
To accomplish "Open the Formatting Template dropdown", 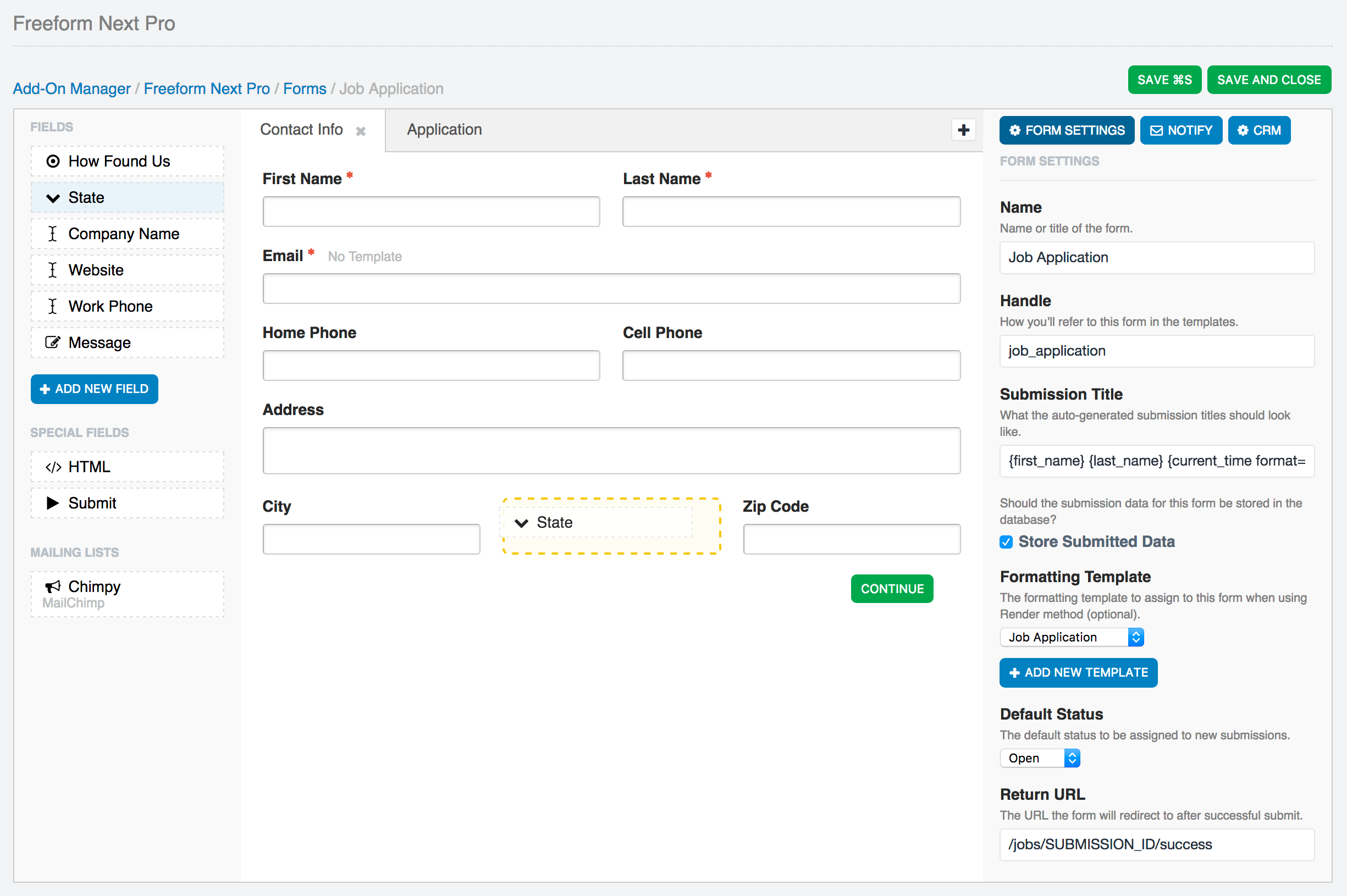I will [x=1072, y=636].
